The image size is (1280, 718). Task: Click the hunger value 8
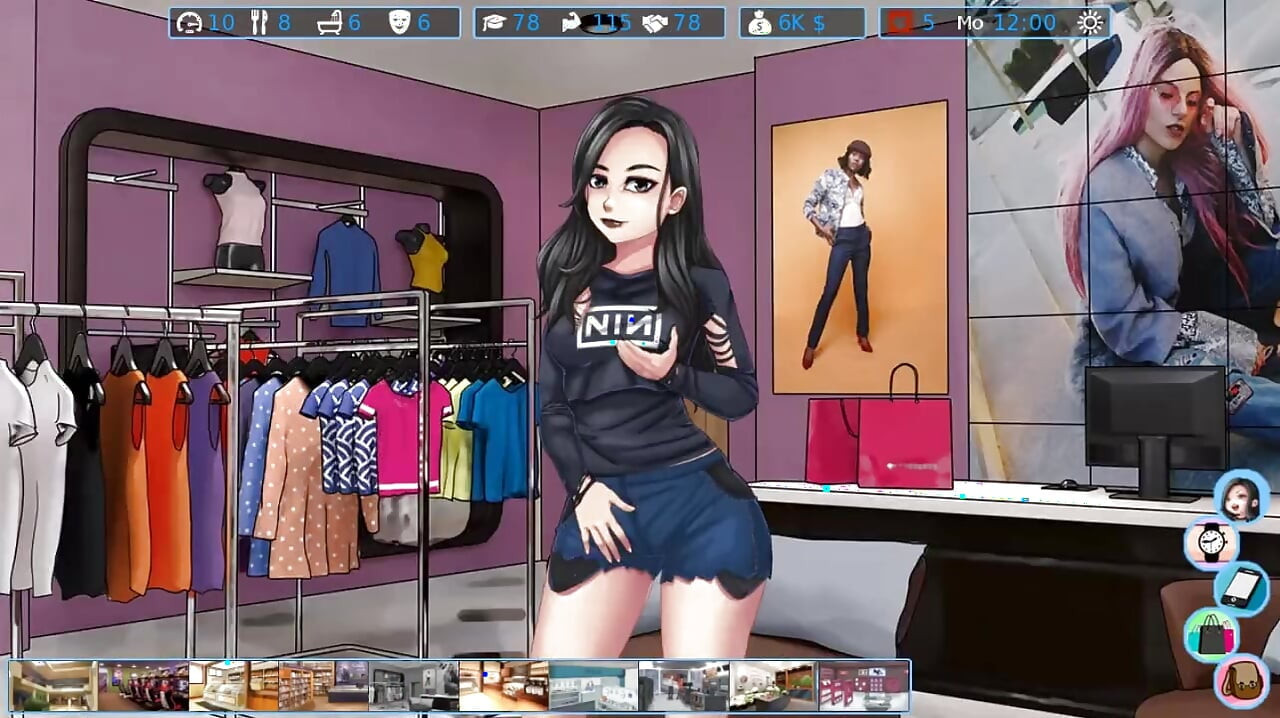tap(284, 22)
